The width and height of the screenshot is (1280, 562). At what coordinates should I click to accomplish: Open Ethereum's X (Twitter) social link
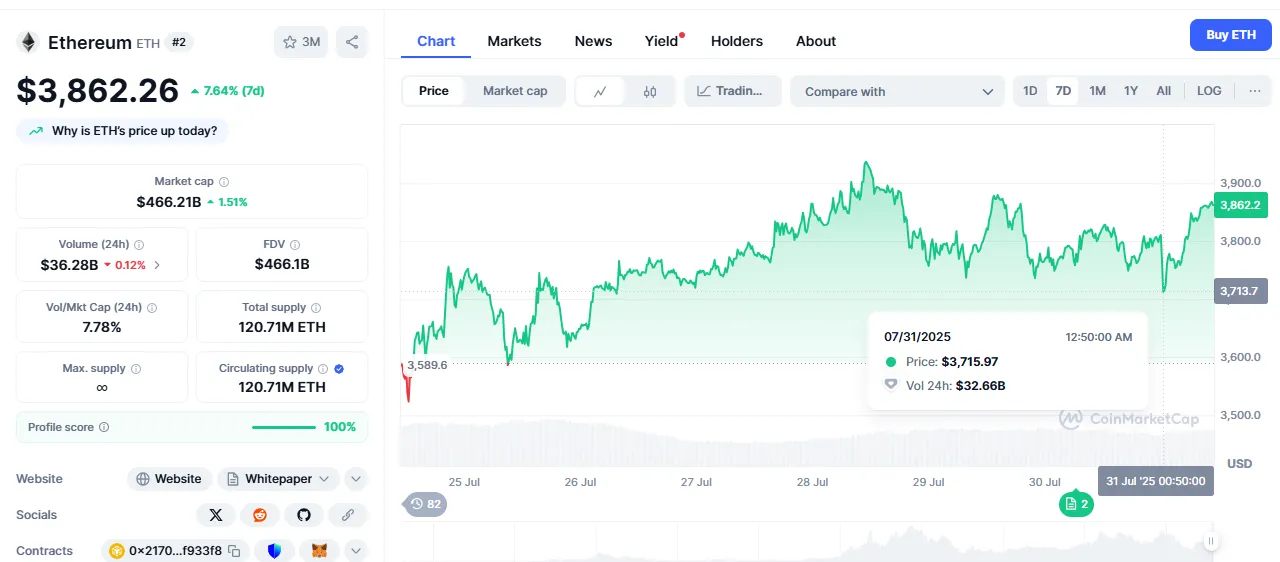(216, 515)
